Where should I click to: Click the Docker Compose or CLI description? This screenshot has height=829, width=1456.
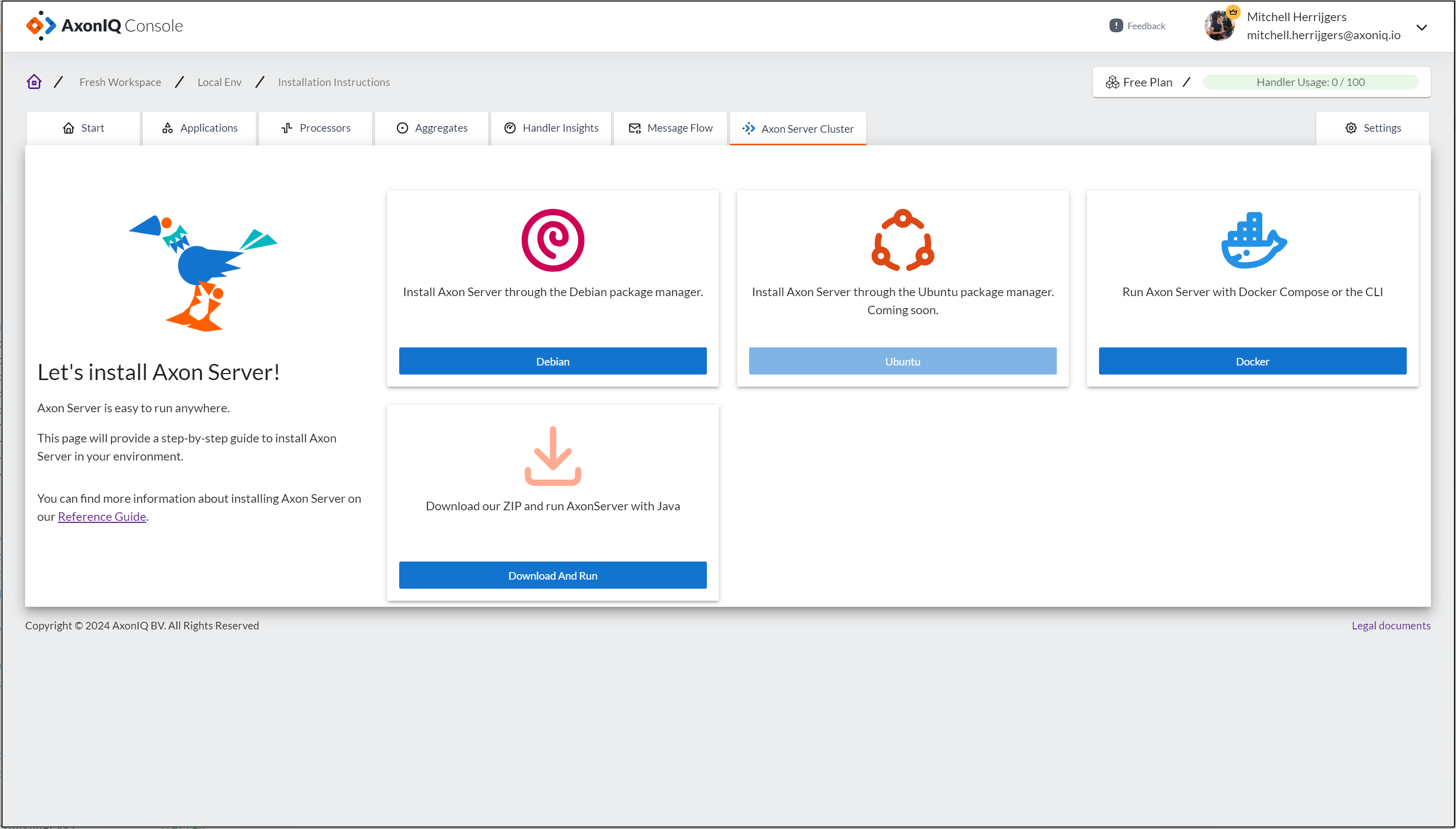tap(1252, 292)
